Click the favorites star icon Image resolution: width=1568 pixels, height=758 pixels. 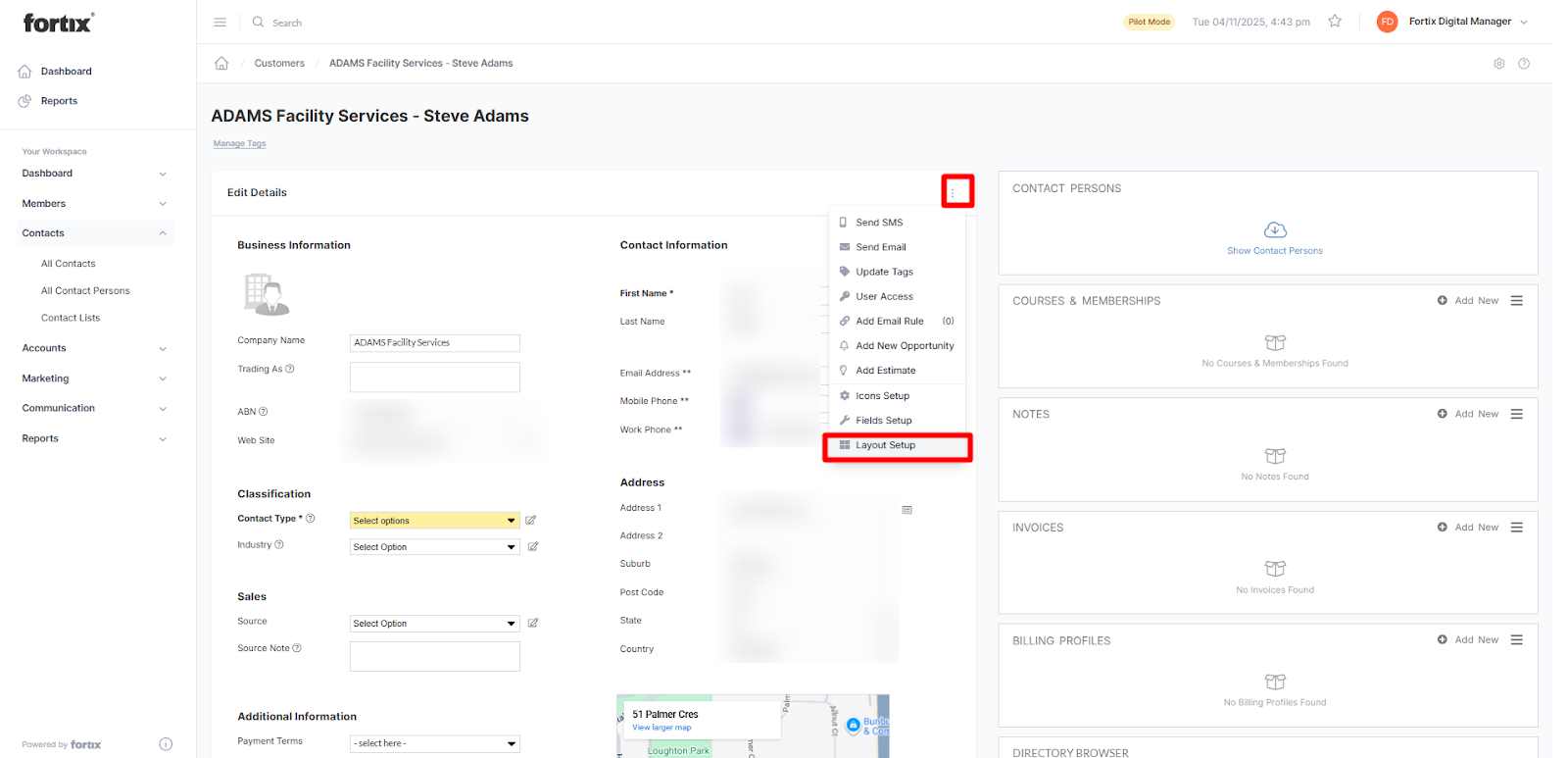(1335, 22)
